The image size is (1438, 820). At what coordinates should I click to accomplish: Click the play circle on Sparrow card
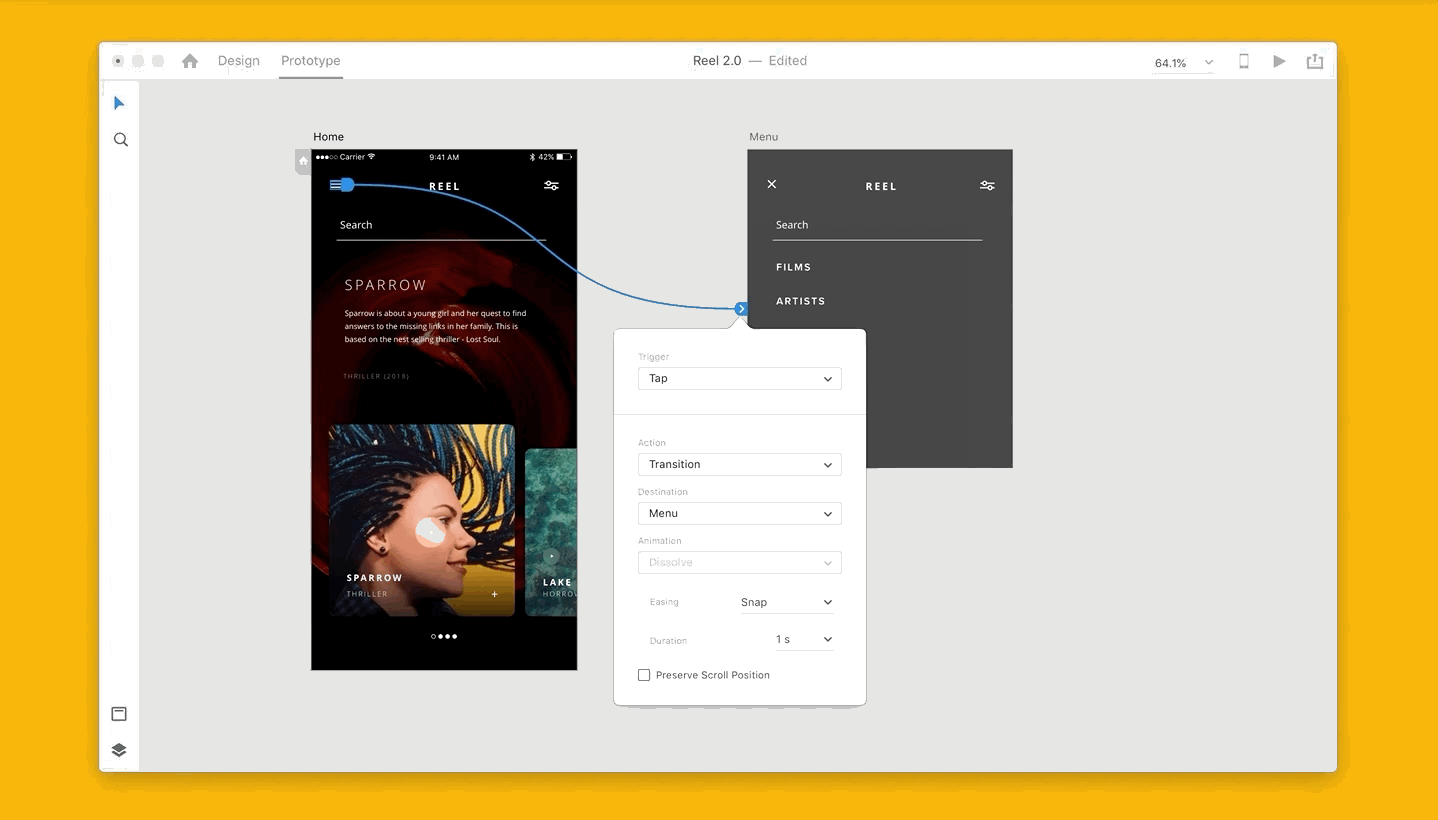[431, 532]
